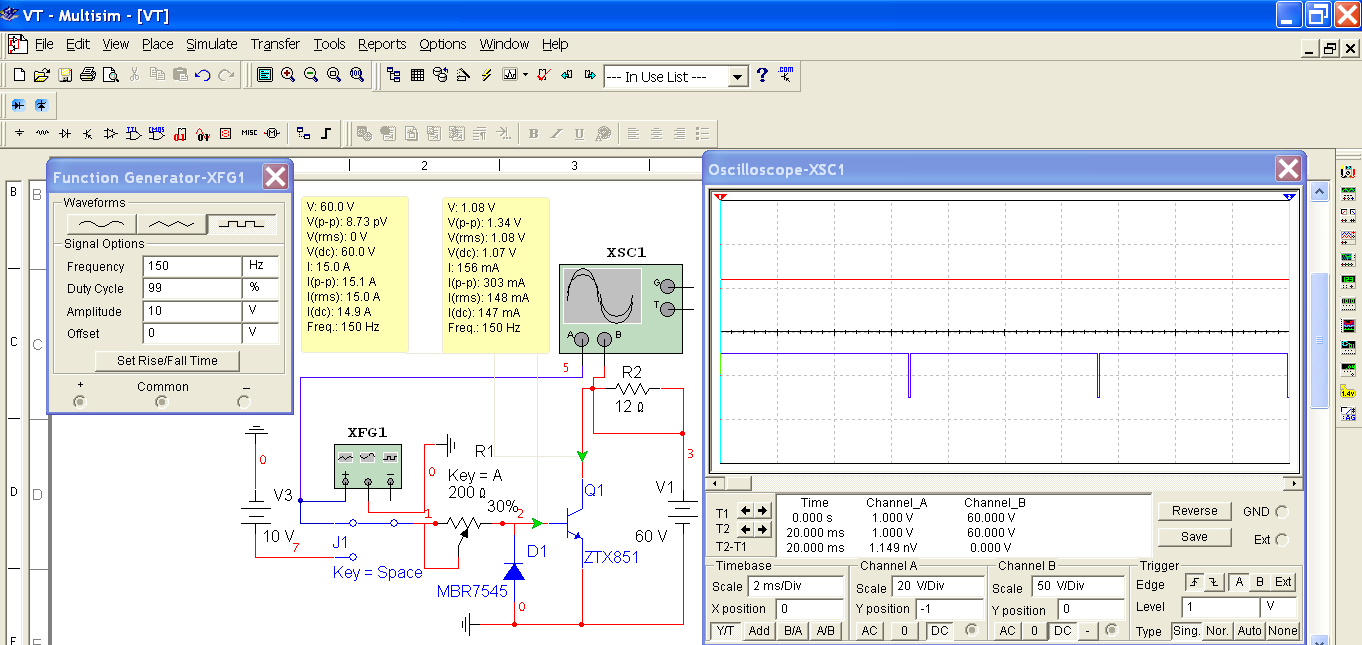Screen dimensions: 1362x645
Task: Open the Simulate menu
Action: [x=211, y=44]
